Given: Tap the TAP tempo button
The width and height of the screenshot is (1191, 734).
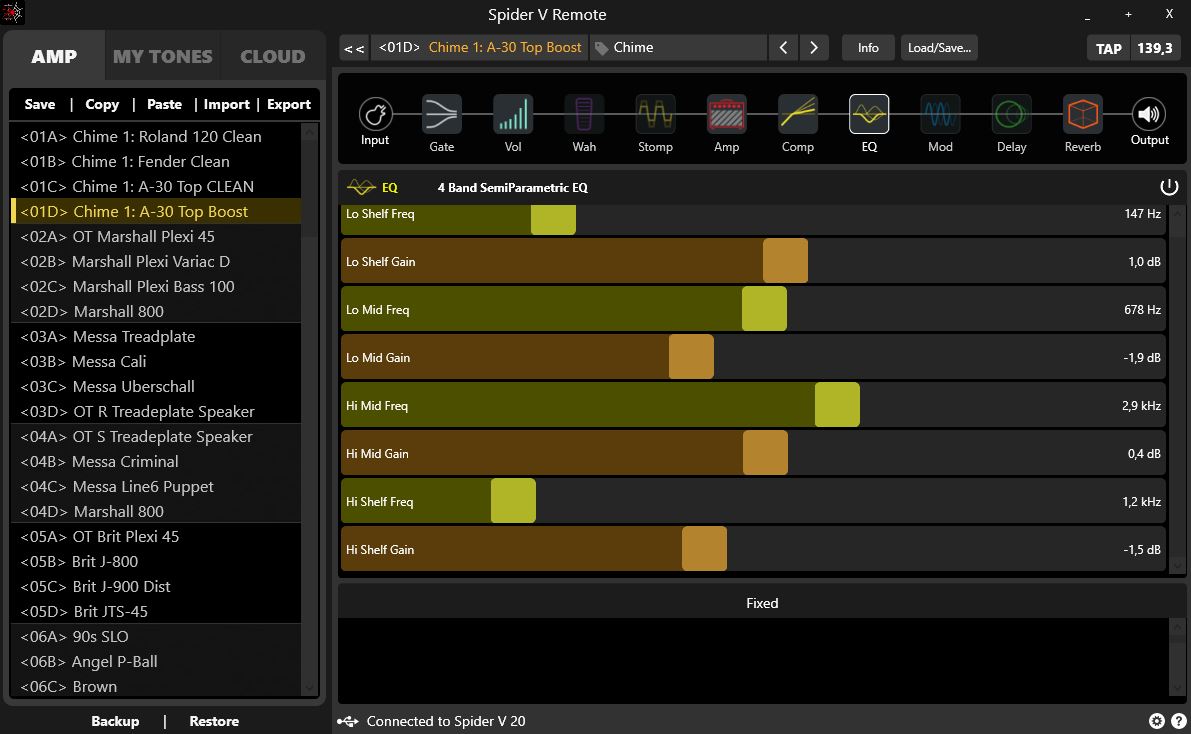Looking at the screenshot, I should pyautogui.click(x=1108, y=48).
